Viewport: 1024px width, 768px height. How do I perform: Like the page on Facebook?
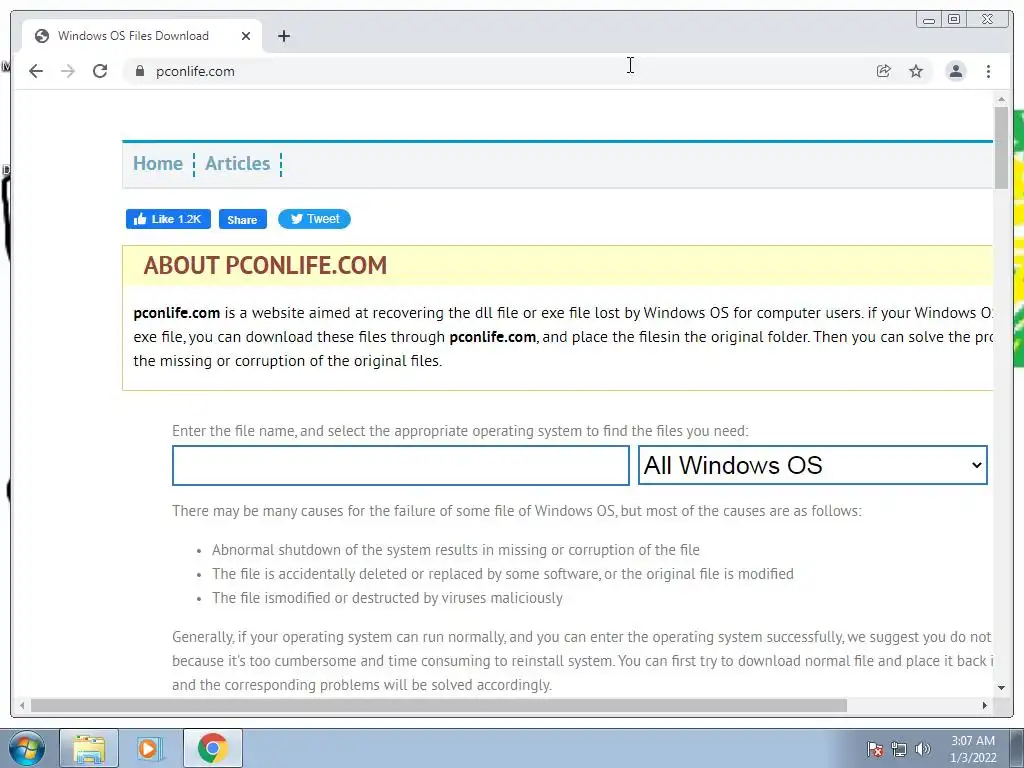point(168,219)
